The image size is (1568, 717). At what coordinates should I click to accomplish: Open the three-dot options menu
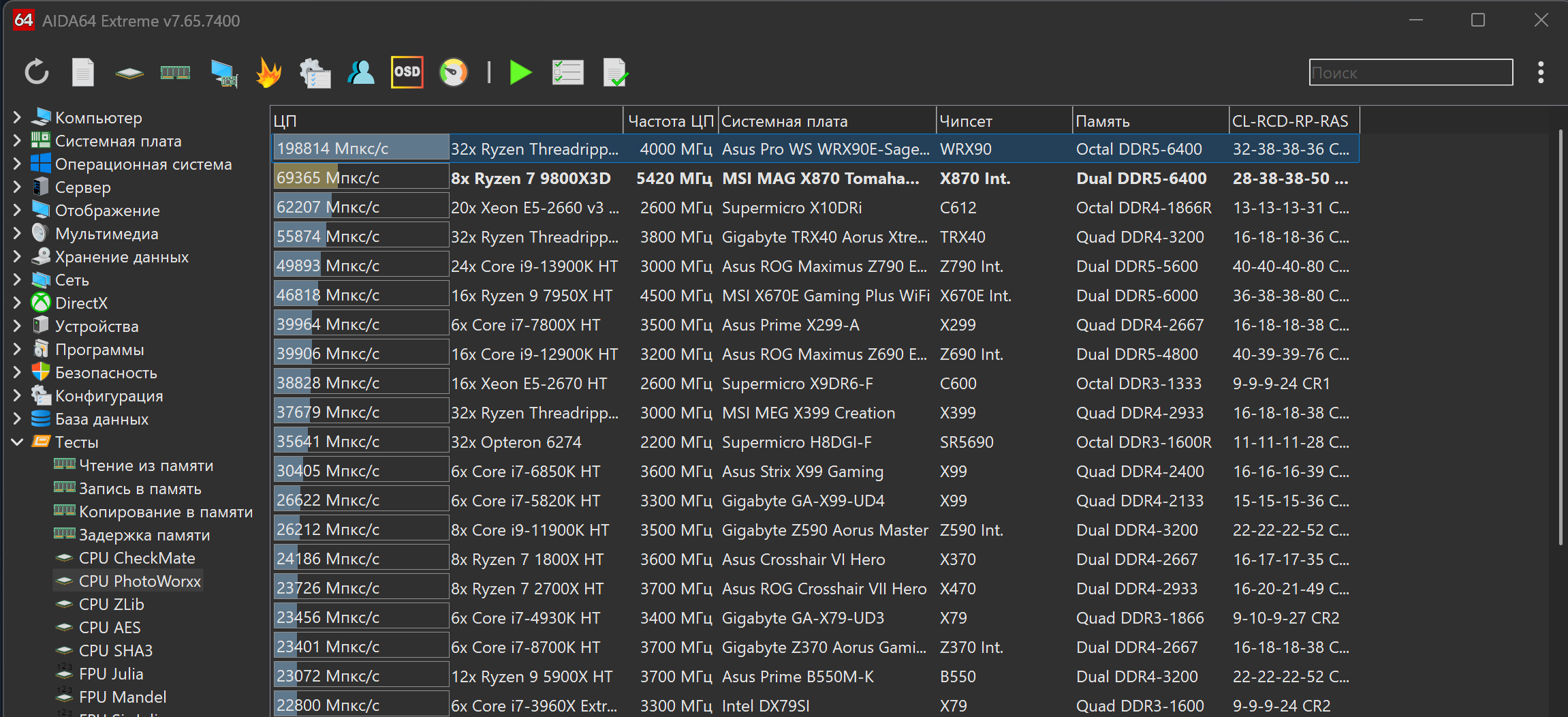[1541, 72]
